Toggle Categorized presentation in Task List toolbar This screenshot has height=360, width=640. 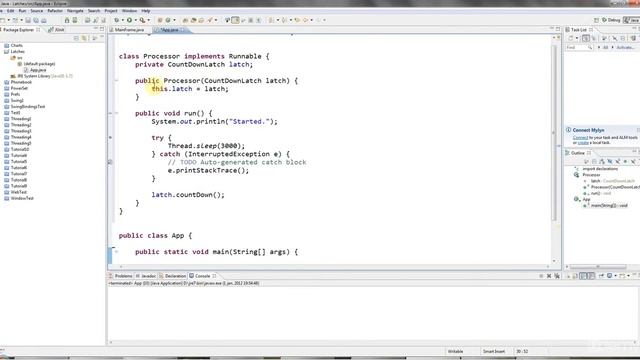(586, 38)
